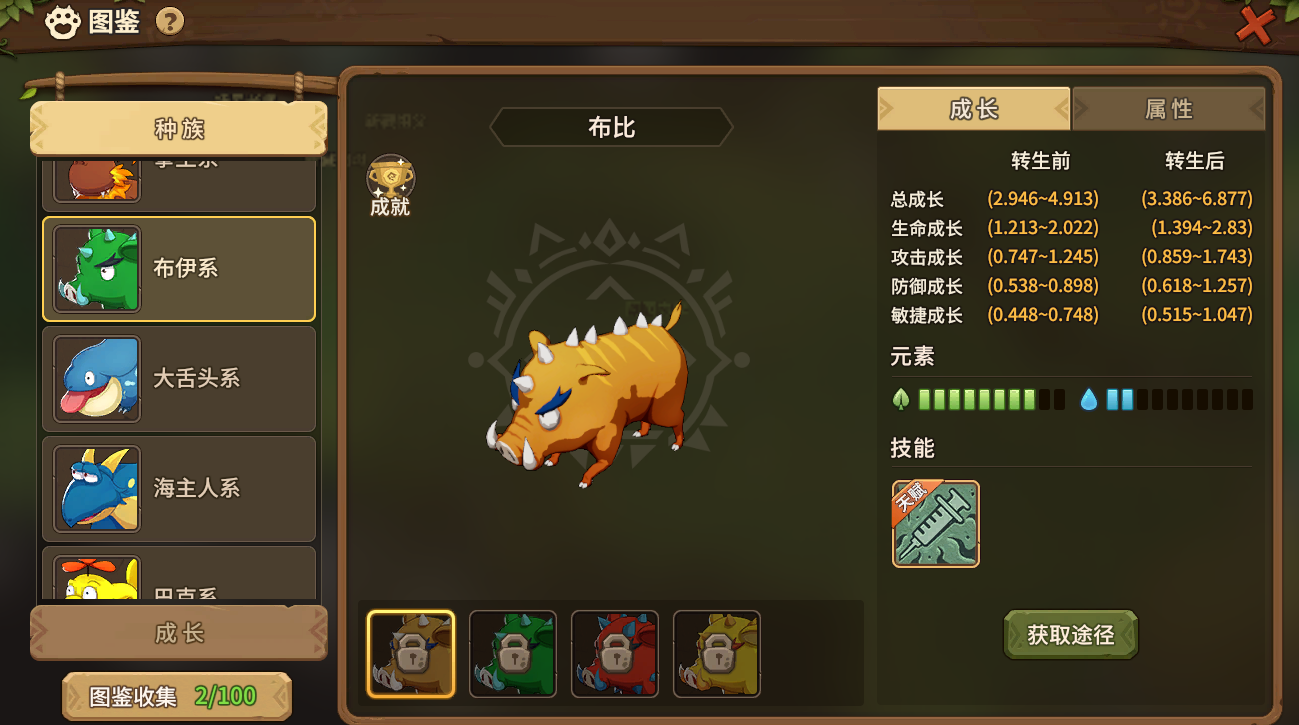Select the talent syringe skill icon
This screenshot has height=725, width=1299.
pos(935,523)
